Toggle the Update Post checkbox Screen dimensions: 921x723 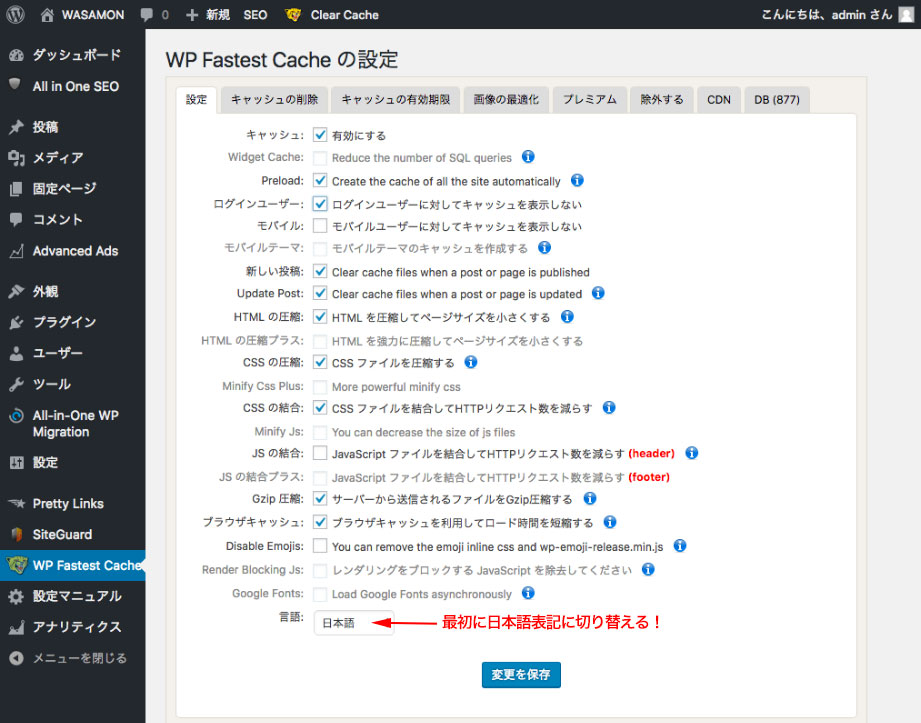point(320,293)
